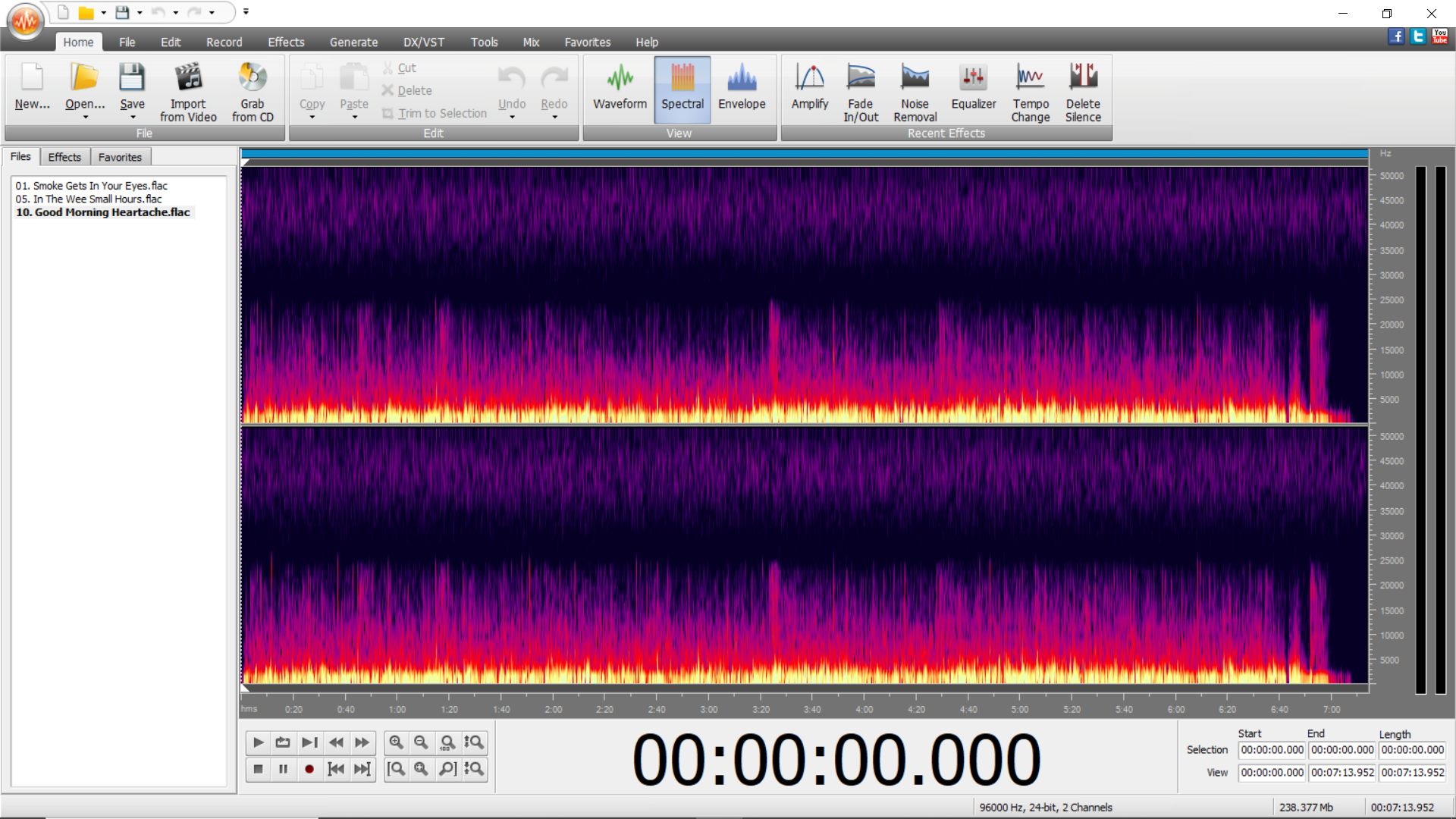This screenshot has width=1456, height=819.
Task: Expand the Save dropdown arrow
Action: coord(133,118)
